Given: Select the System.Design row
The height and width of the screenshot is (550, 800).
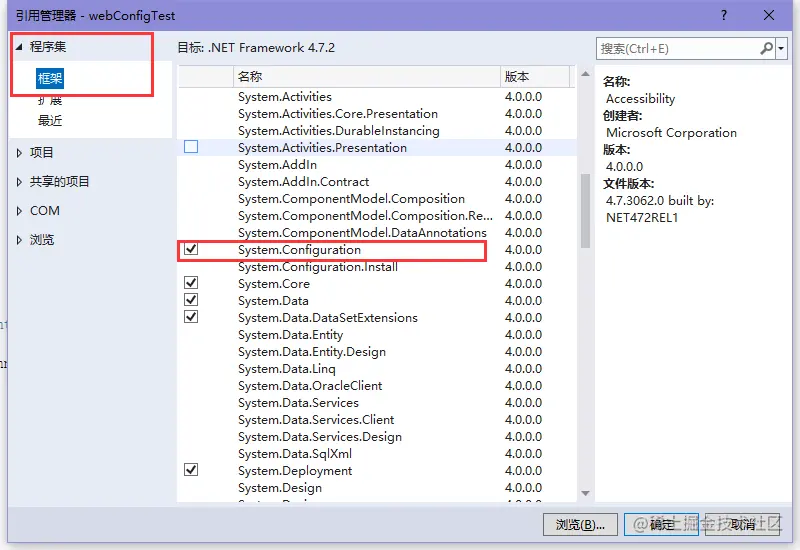Looking at the screenshot, I should click(377, 488).
